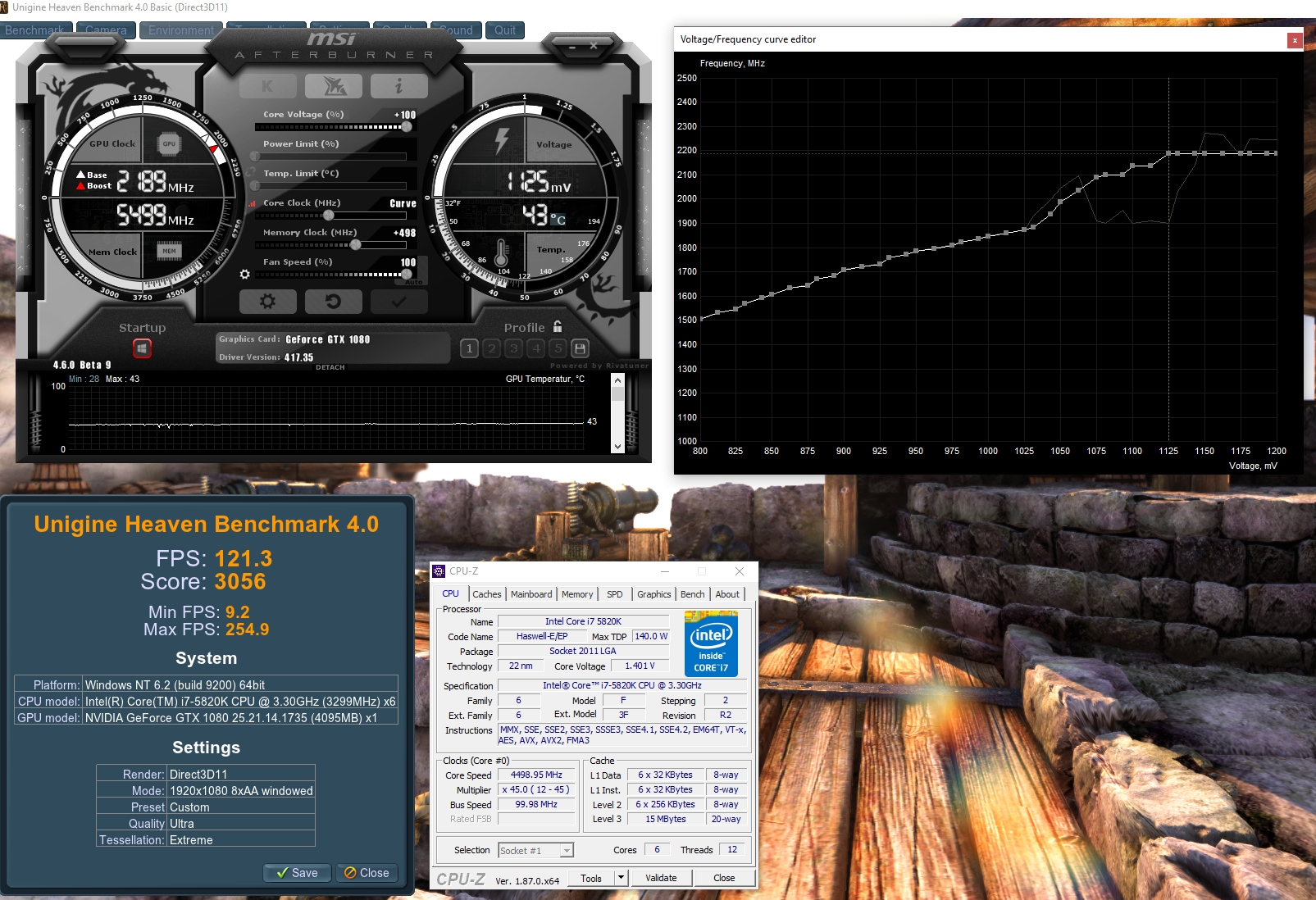Image resolution: width=1316 pixels, height=900 pixels.
Task: Click the Tools button in CPU-Z
Action: pyautogui.click(x=591, y=878)
